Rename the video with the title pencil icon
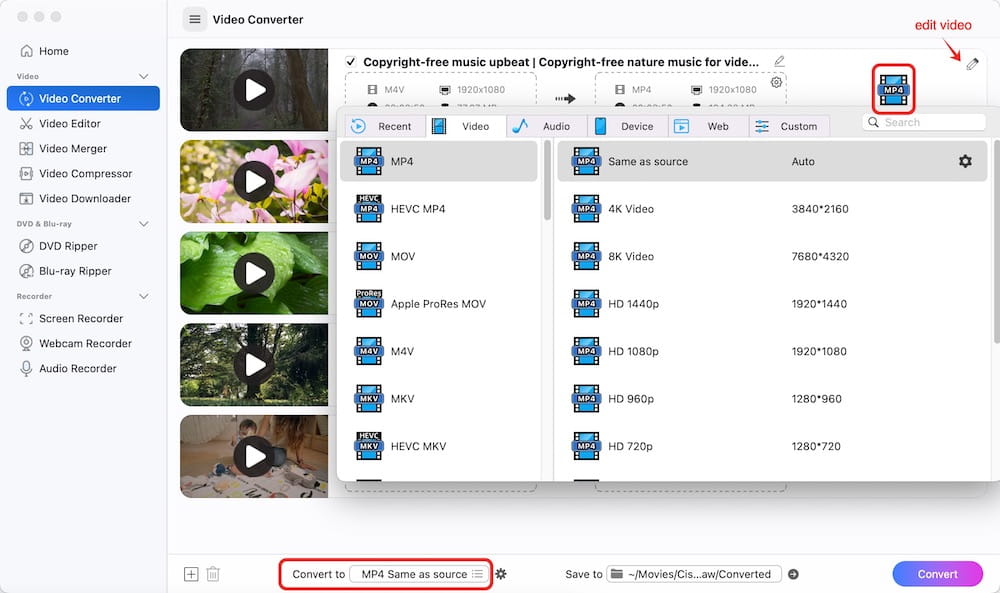 tap(779, 61)
